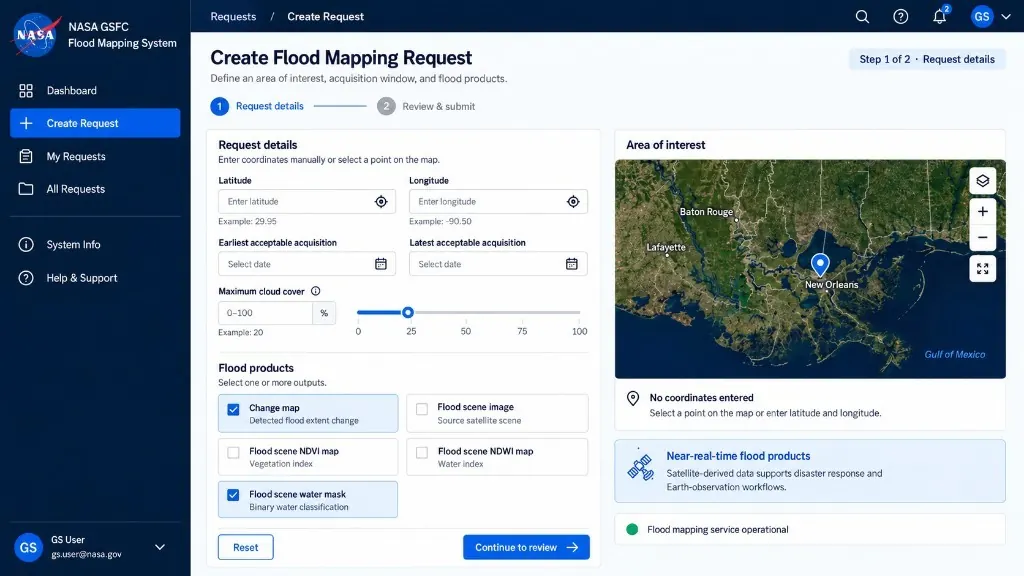Open All Requests
Viewport: 1024px width, 576px height.
[95, 189]
